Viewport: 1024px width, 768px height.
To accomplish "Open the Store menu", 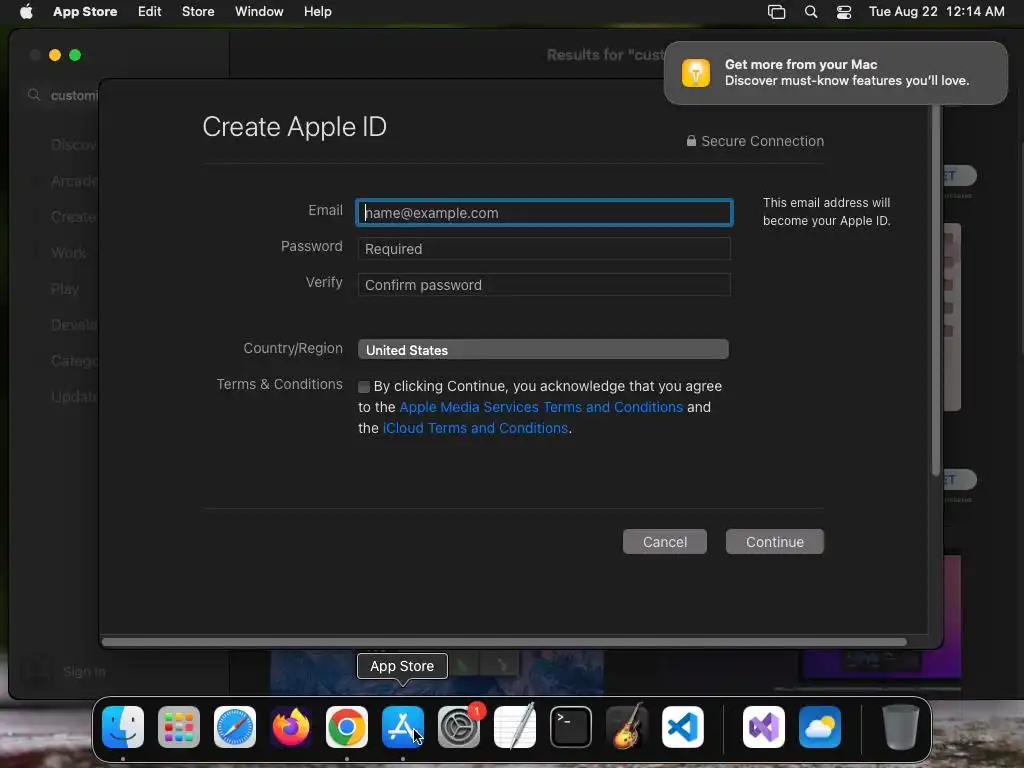I will click(198, 12).
